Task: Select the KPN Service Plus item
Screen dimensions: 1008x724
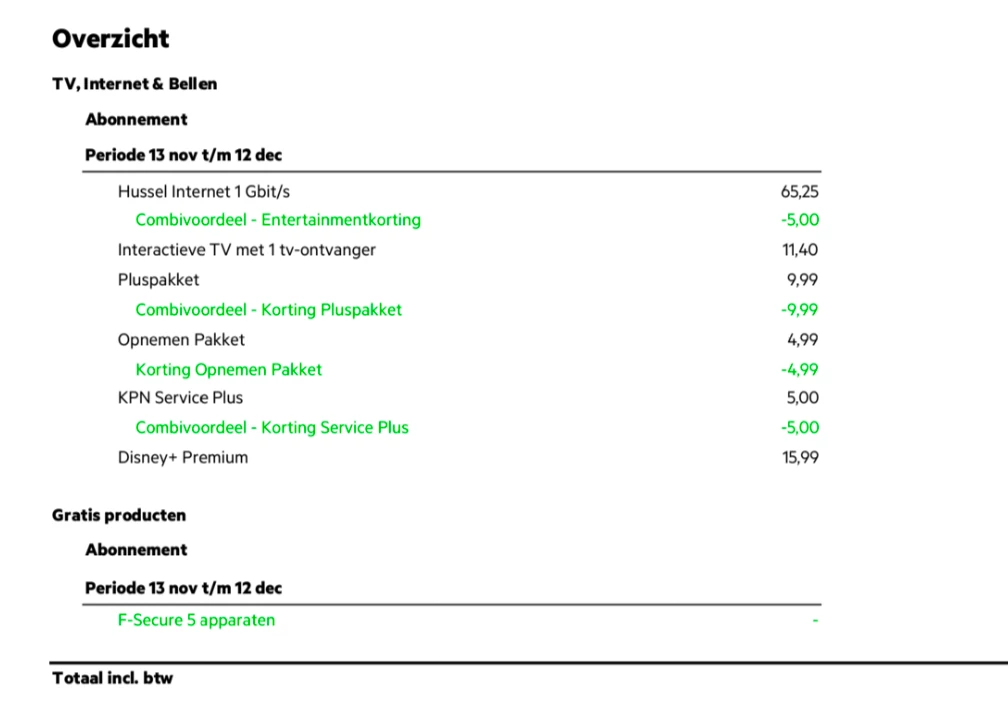Action: (x=180, y=398)
